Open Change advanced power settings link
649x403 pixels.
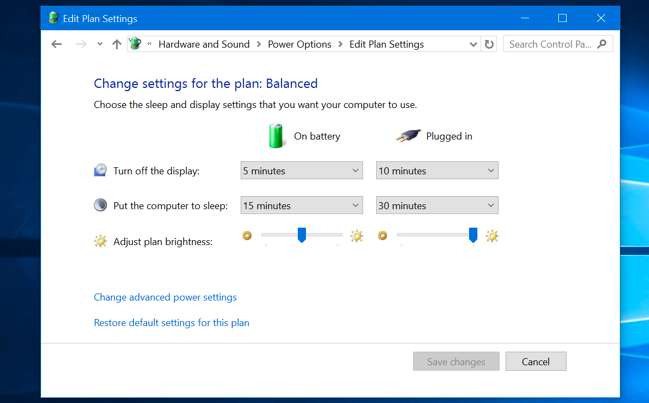pyautogui.click(x=165, y=297)
